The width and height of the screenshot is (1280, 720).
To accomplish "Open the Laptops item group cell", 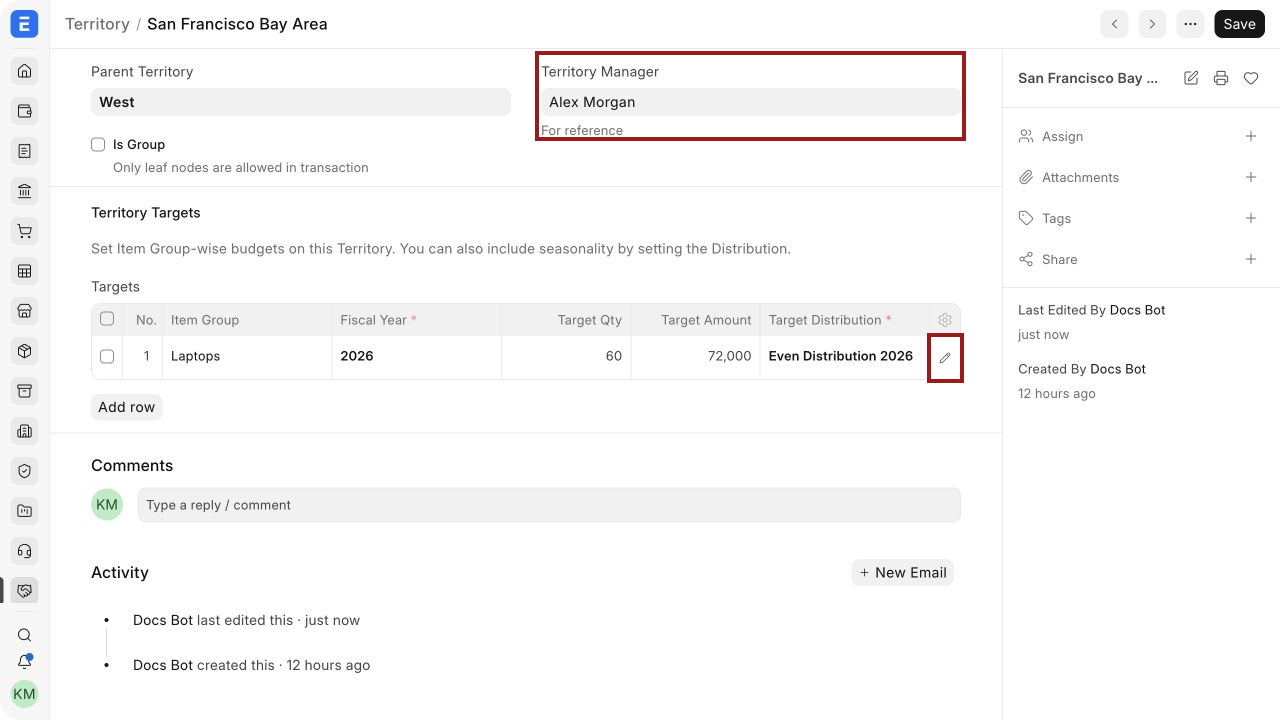I will point(247,356).
